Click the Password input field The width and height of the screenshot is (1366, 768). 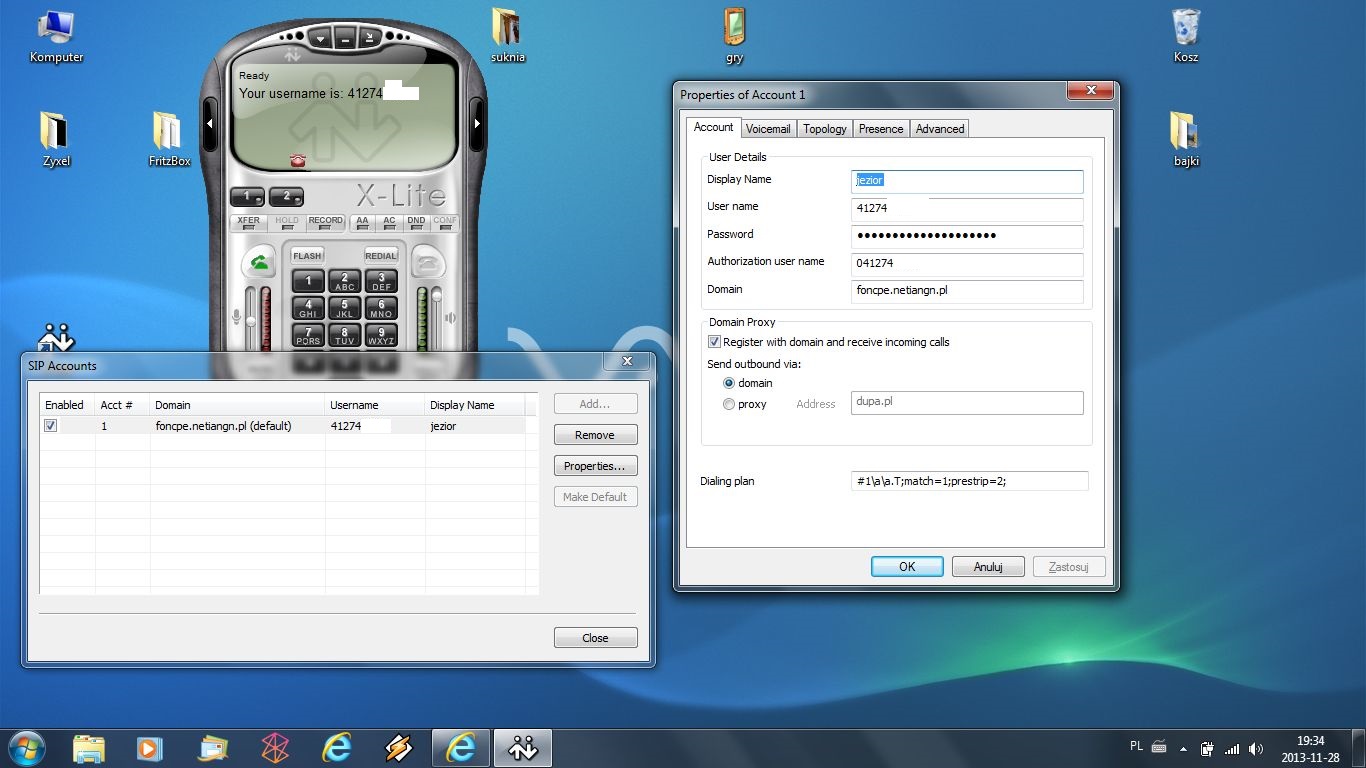pos(967,236)
